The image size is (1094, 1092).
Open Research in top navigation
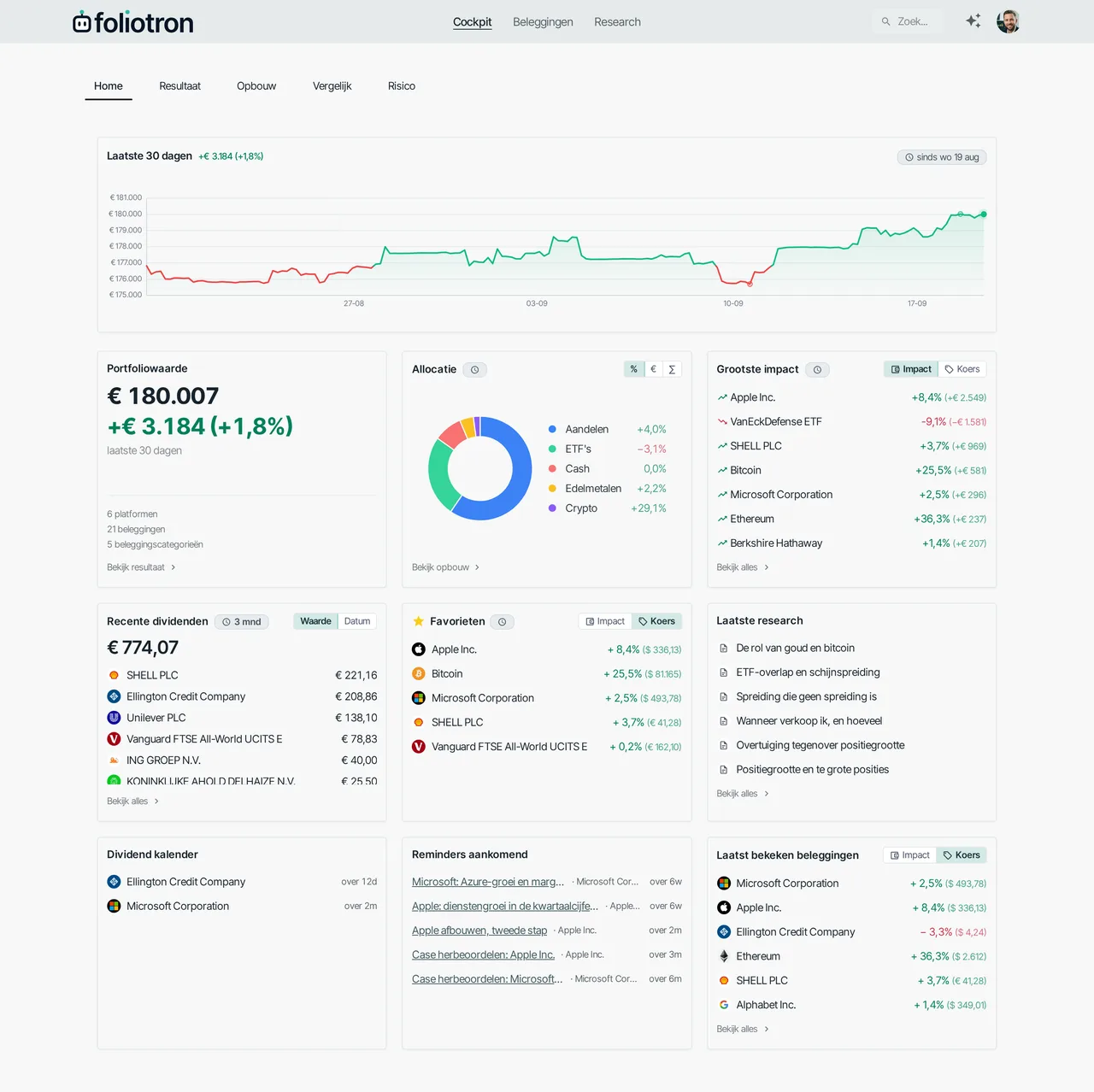point(617,22)
